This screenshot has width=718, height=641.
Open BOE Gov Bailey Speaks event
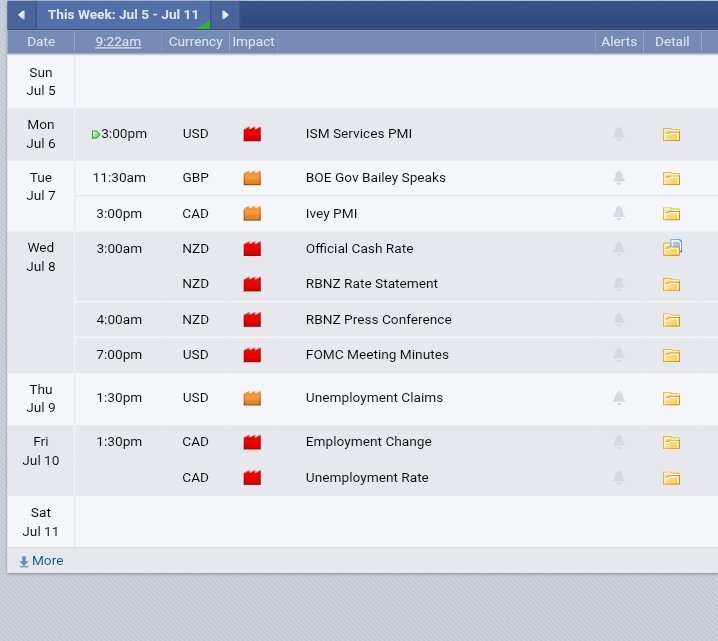(375, 178)
